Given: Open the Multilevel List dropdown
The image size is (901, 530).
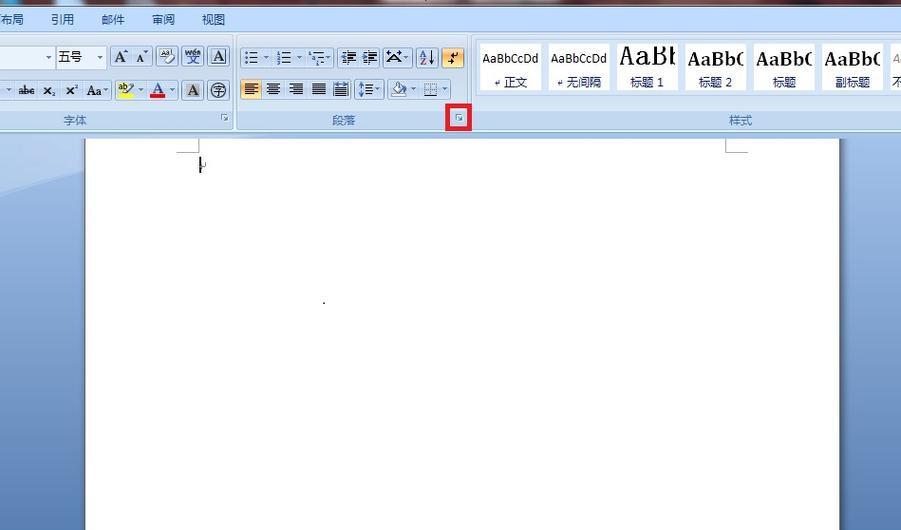Looking at the screenshot, I should point(319,57).
